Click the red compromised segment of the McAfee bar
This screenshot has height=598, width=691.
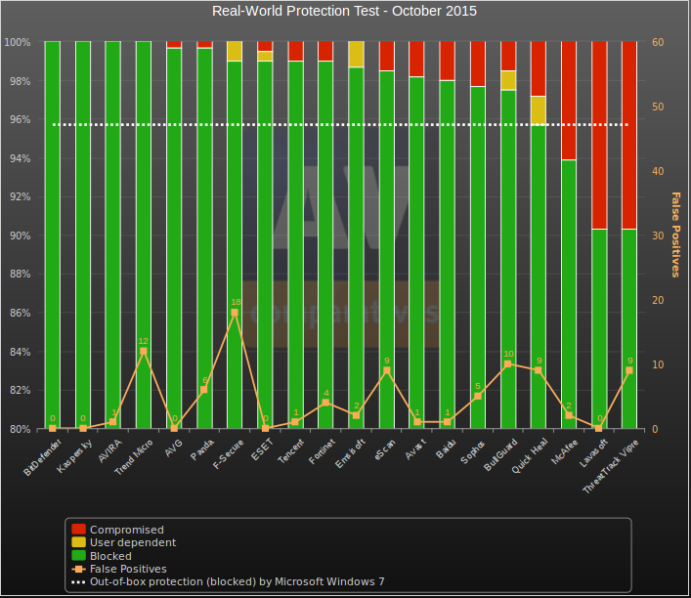coord(569,100)
